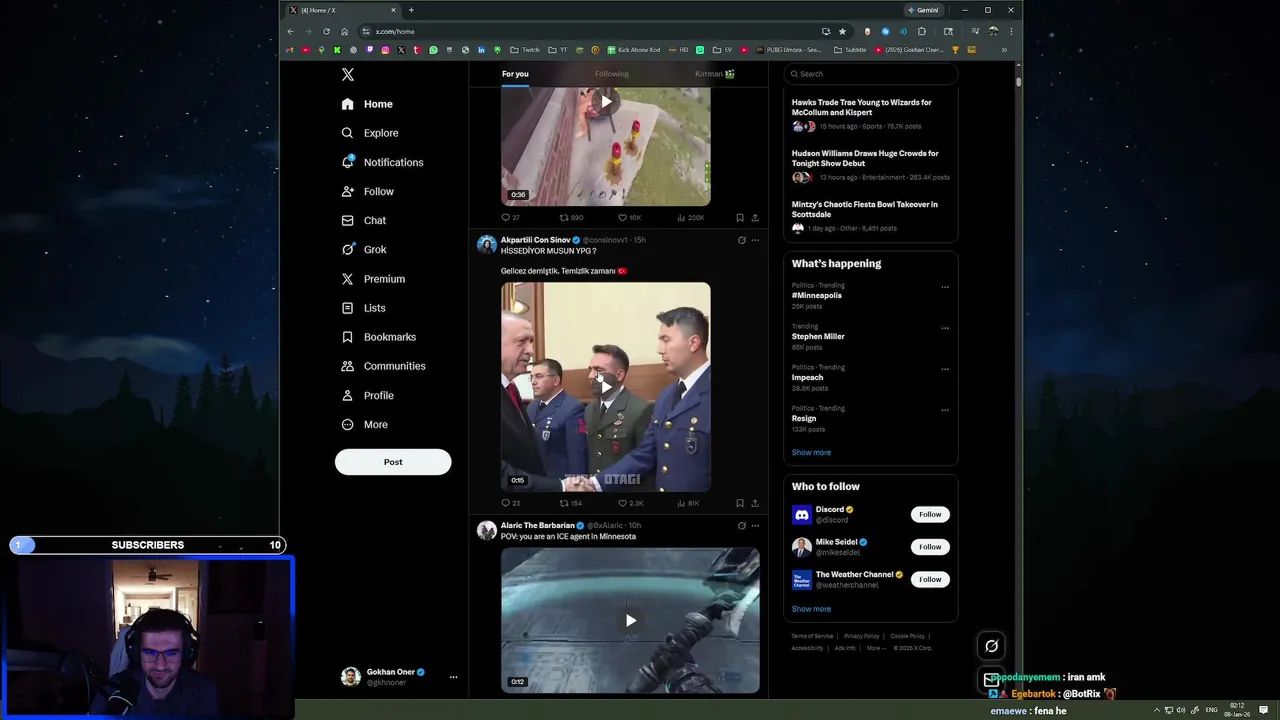1280x720 pixels.
Task: Open Gemini in Chrome title bar
Action: point(923,10)
